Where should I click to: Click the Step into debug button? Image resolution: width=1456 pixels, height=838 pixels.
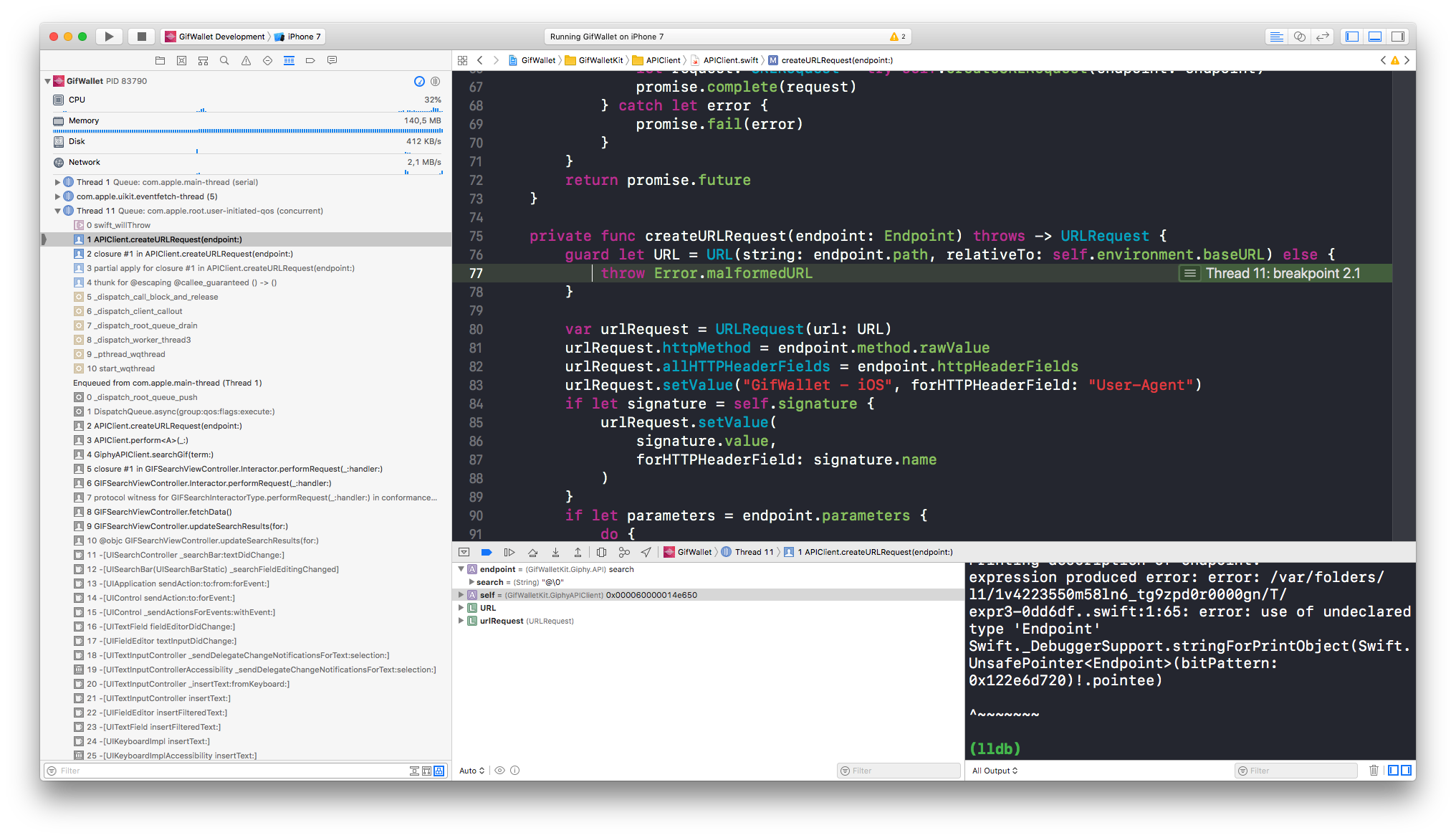pos(555,552)
